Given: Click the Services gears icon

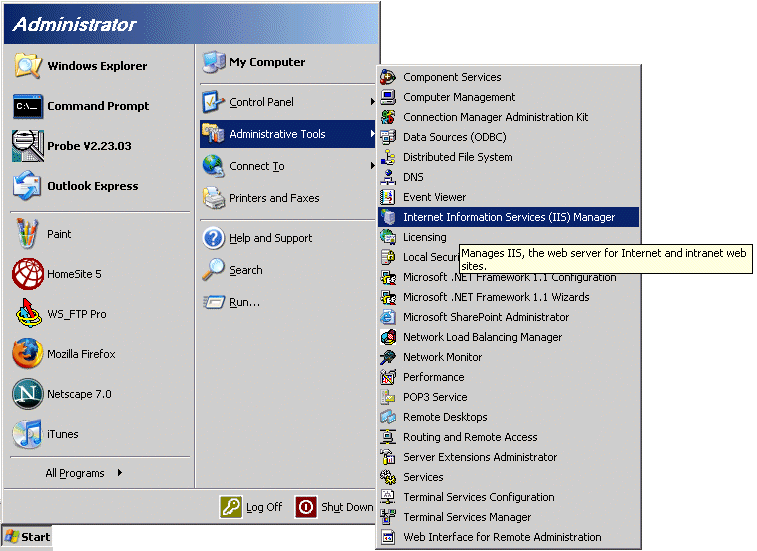Looking at the screenshot, I should (388, 477).
